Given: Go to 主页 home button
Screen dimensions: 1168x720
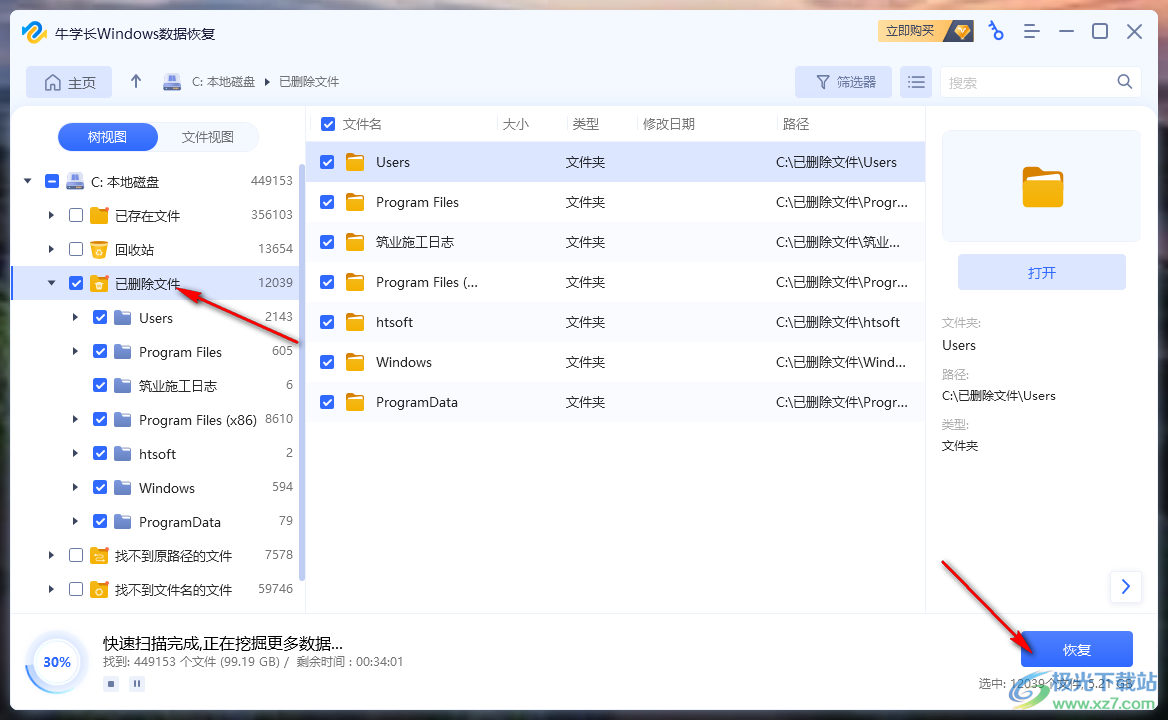Looking at the screenshot, I should tap(69, 82).
